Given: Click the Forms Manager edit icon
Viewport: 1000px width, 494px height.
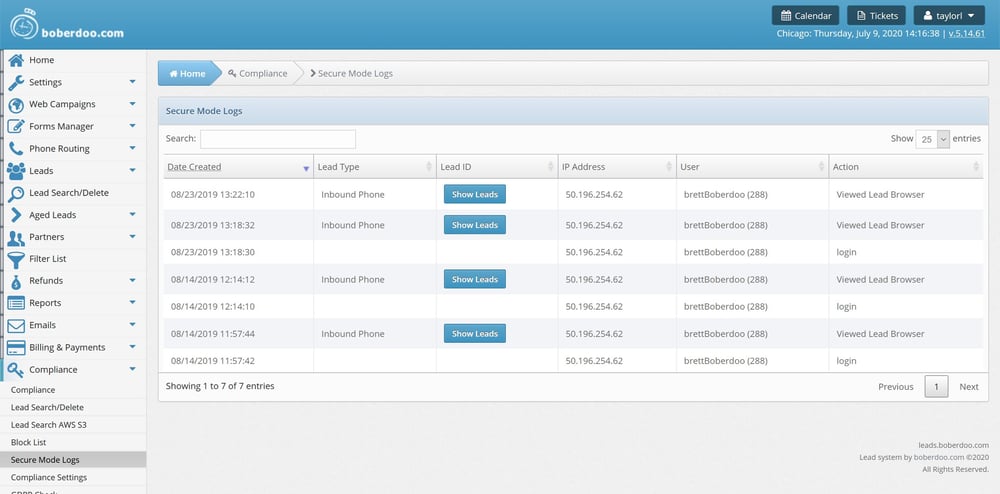Looking at the screenshot, I should pyautogui.click(x=16, y=126).
